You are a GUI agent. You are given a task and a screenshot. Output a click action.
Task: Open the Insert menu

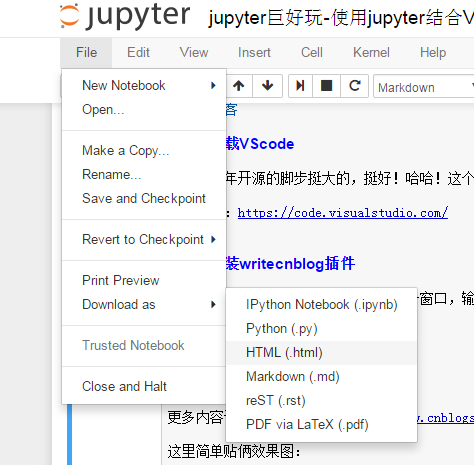[x=254, y=53]
